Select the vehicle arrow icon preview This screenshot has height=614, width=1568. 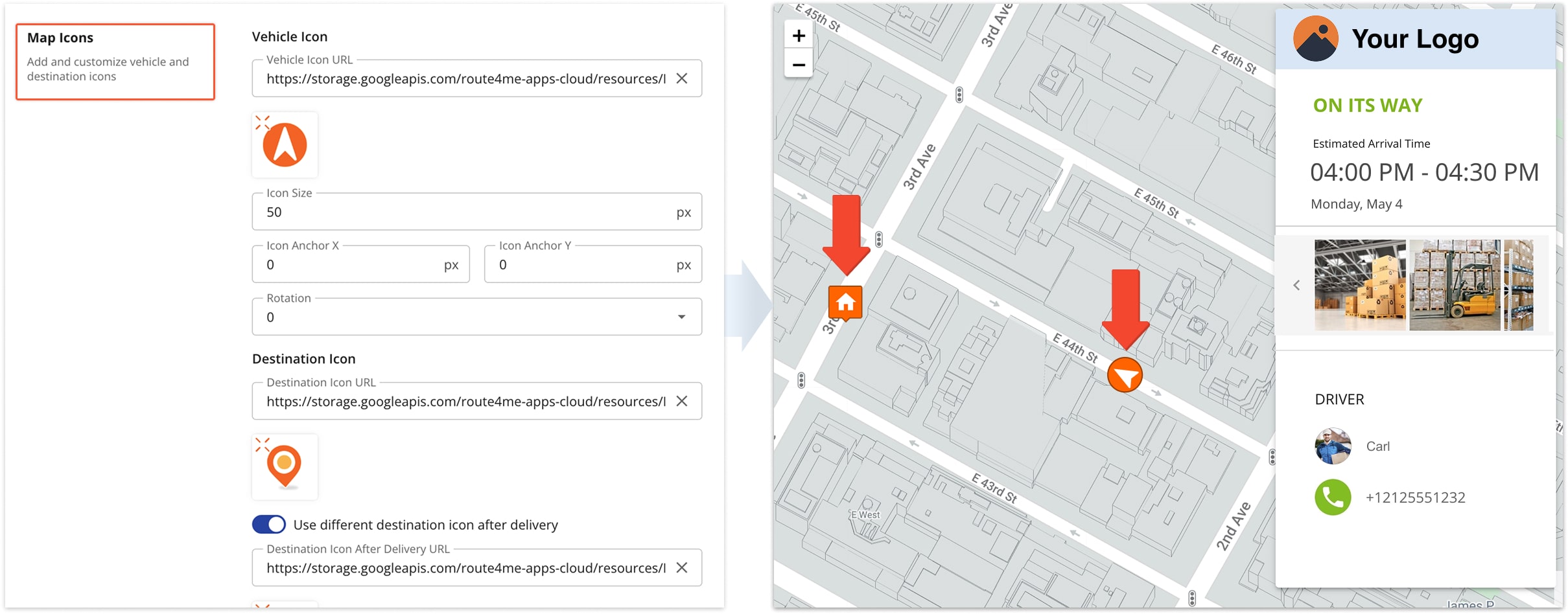coord(285,144)
